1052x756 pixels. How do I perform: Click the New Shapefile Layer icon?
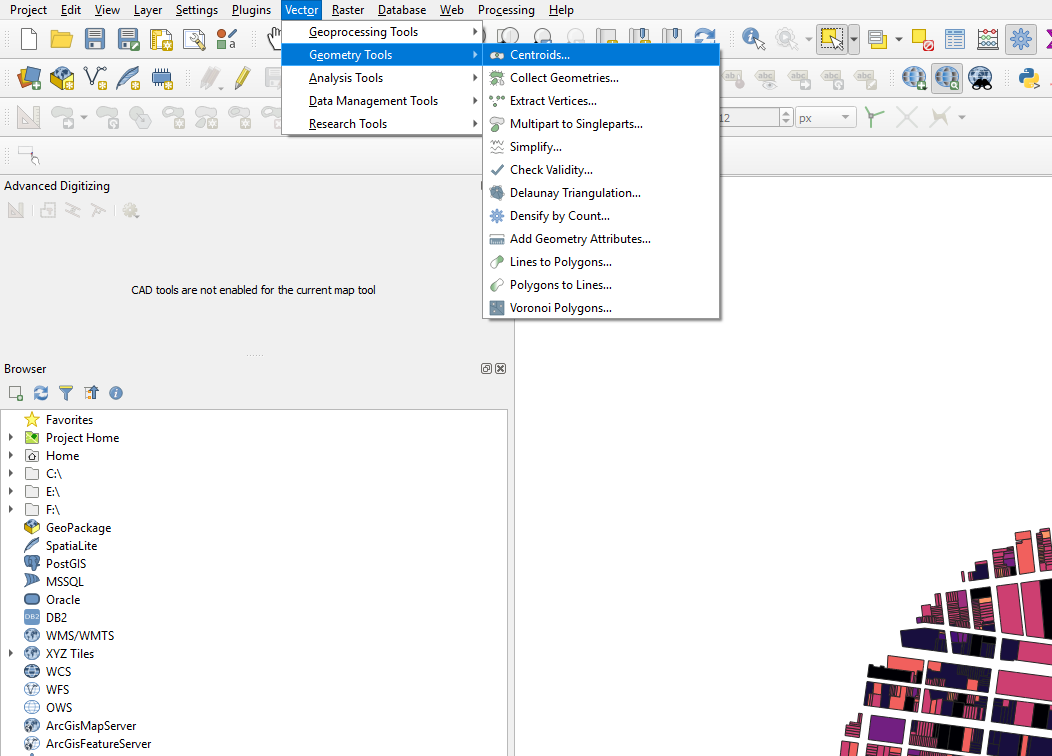(95, 77)
